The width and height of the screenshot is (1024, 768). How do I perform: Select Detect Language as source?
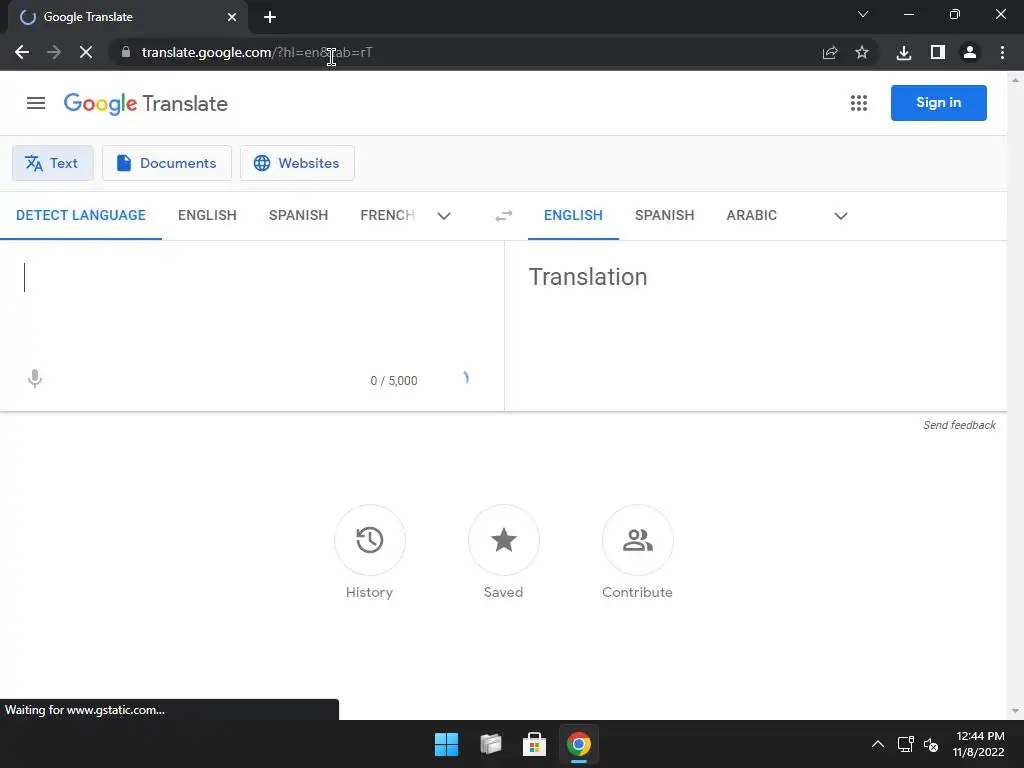81,216
